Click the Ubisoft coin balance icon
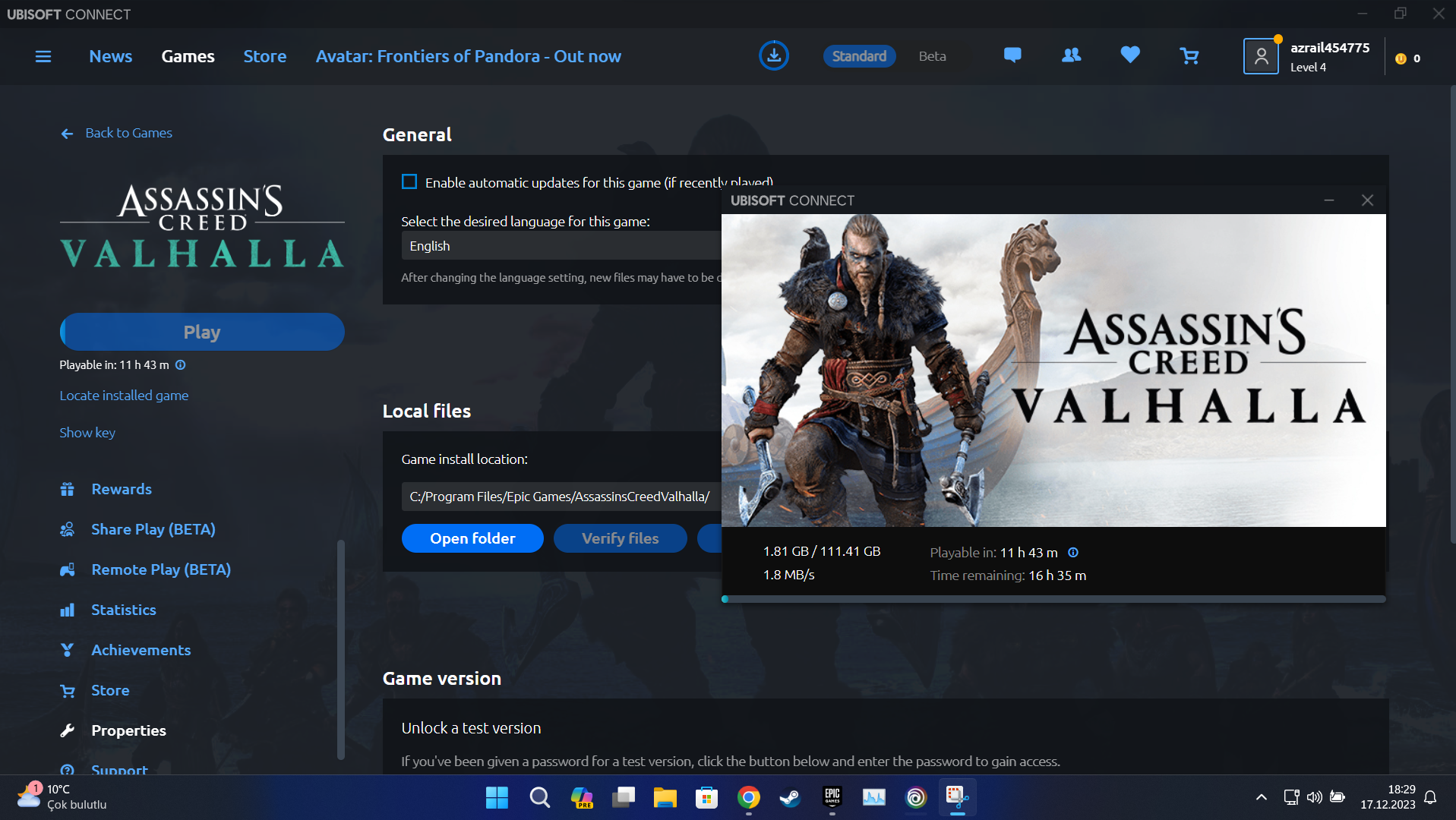The height and width of the screenshot is (820, 1456). click(x=1401, y=58)
